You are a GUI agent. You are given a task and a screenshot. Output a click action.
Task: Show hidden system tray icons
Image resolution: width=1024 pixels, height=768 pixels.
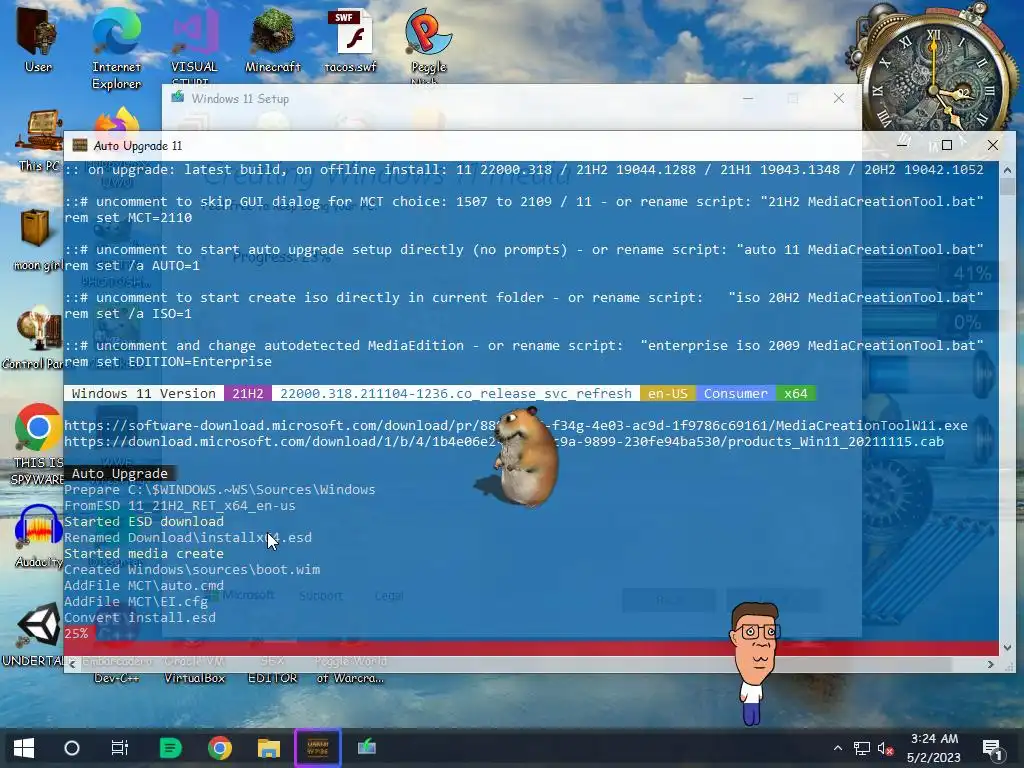point(838,748)
